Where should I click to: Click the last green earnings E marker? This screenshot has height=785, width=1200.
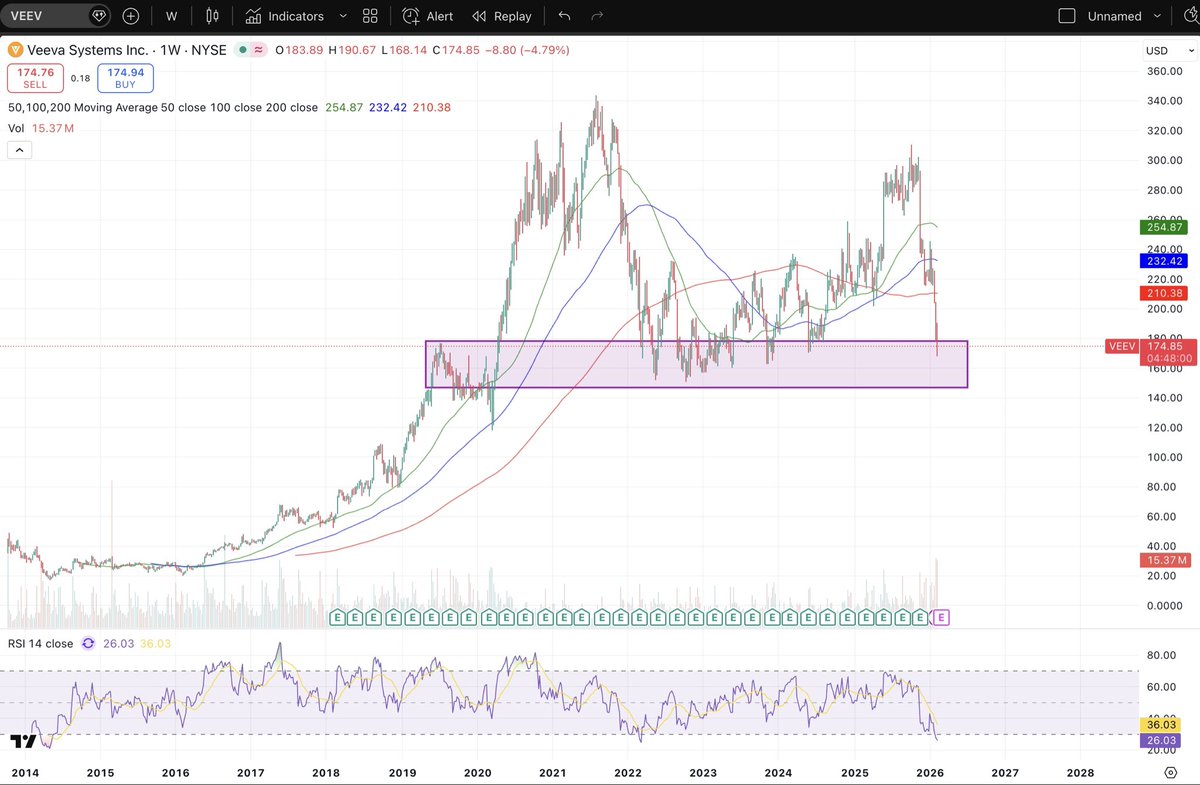pos(922,618)
